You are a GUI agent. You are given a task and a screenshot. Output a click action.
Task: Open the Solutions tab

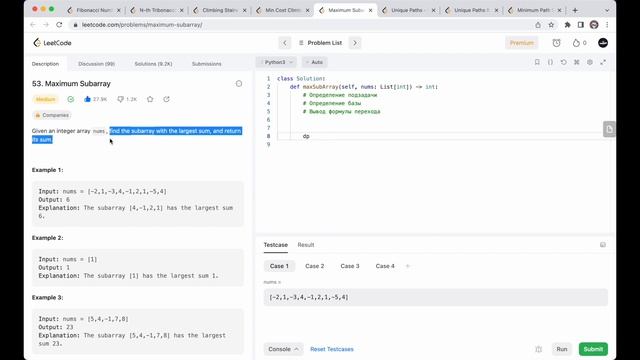153,64
